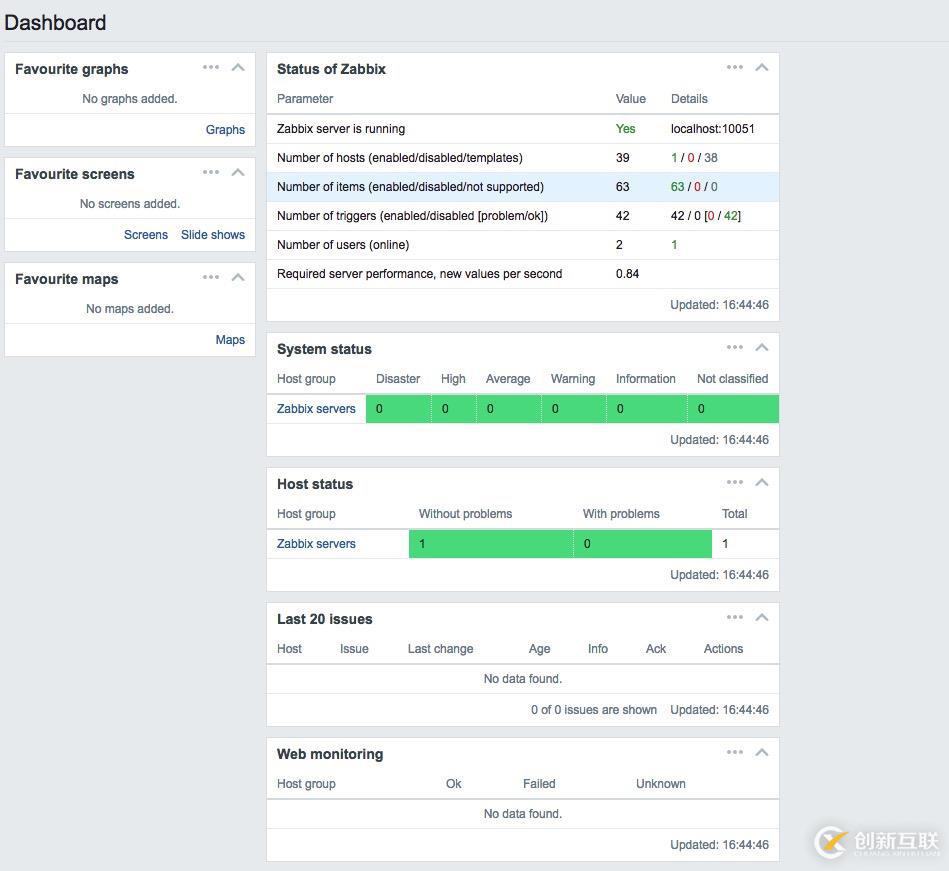949x871 pixels.
Task: Open the Zabbix servers host group
Action: [316, 408]
